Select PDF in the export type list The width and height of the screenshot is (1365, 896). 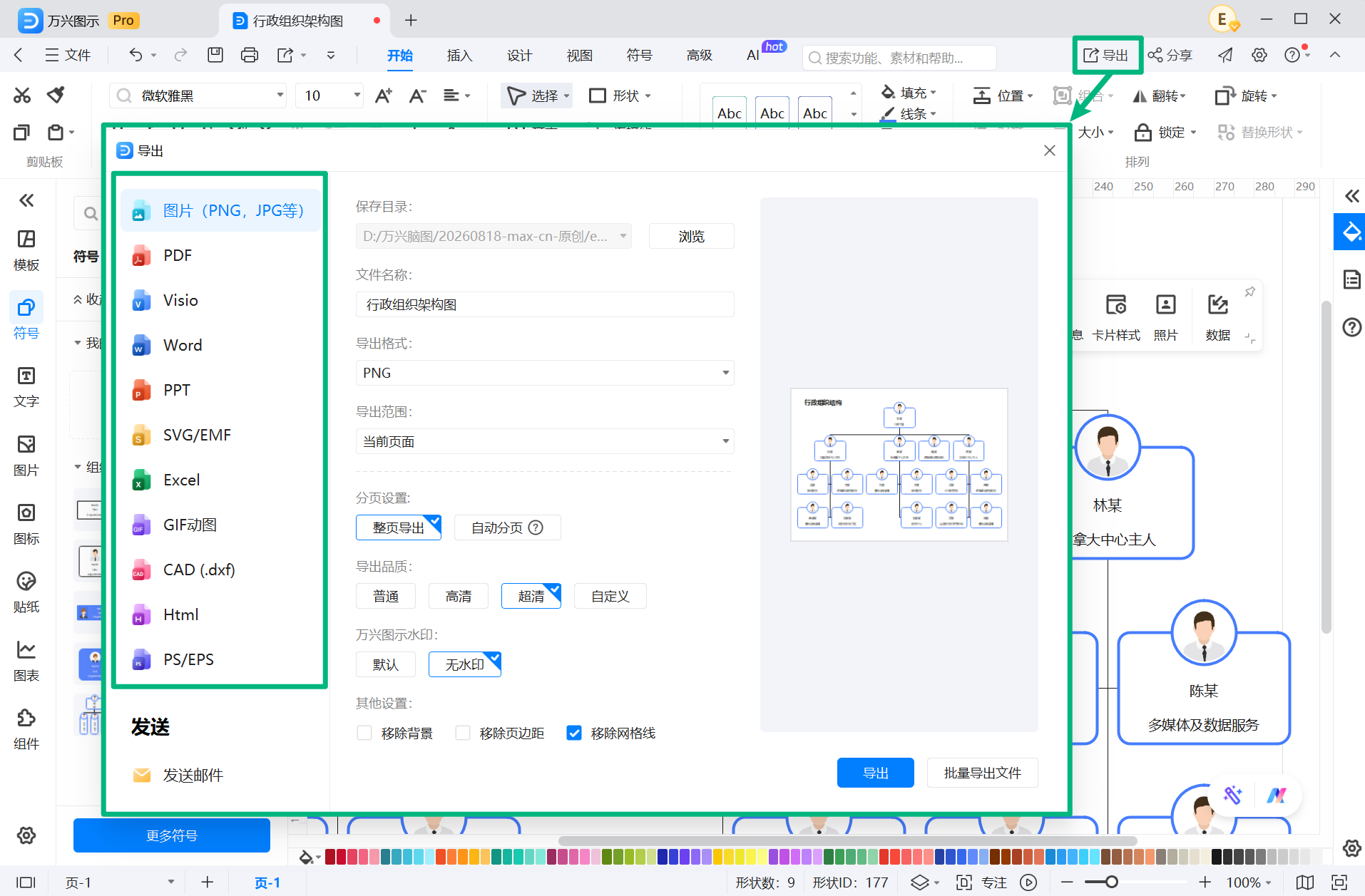[x=220, y=255]
